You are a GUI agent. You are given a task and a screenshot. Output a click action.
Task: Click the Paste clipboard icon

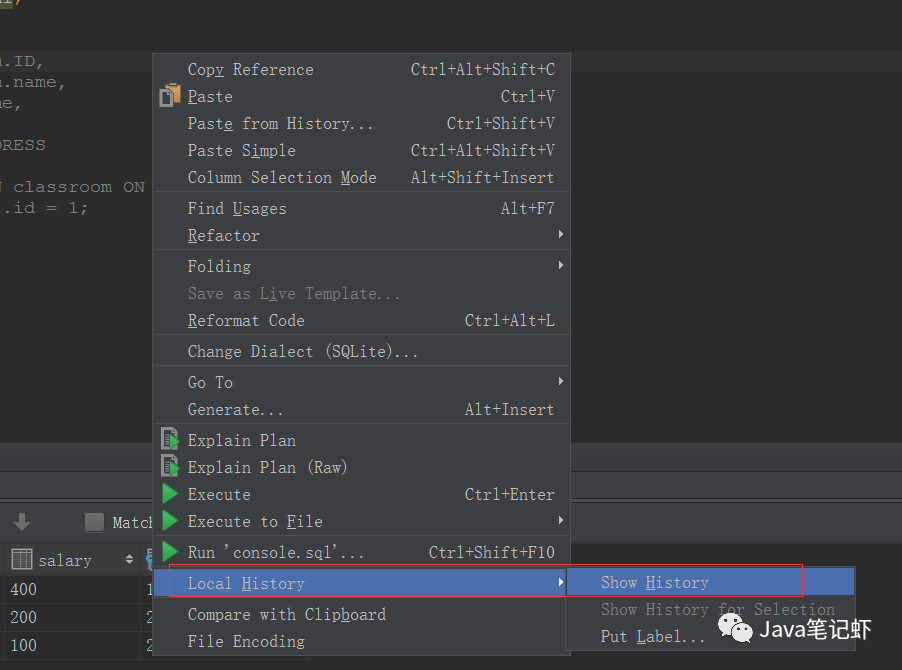pyautogui.click(x=170, y=97)
